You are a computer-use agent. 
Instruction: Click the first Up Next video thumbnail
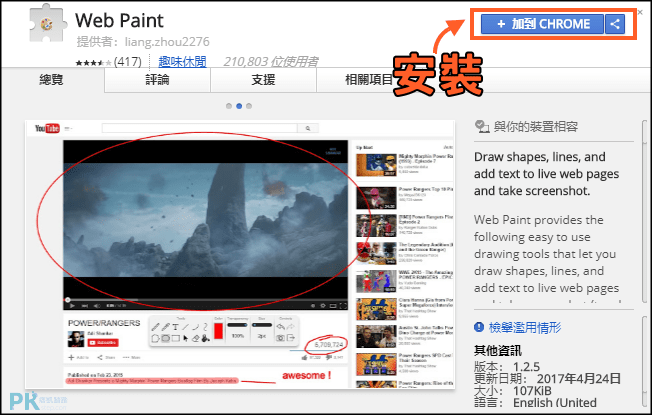376,165
